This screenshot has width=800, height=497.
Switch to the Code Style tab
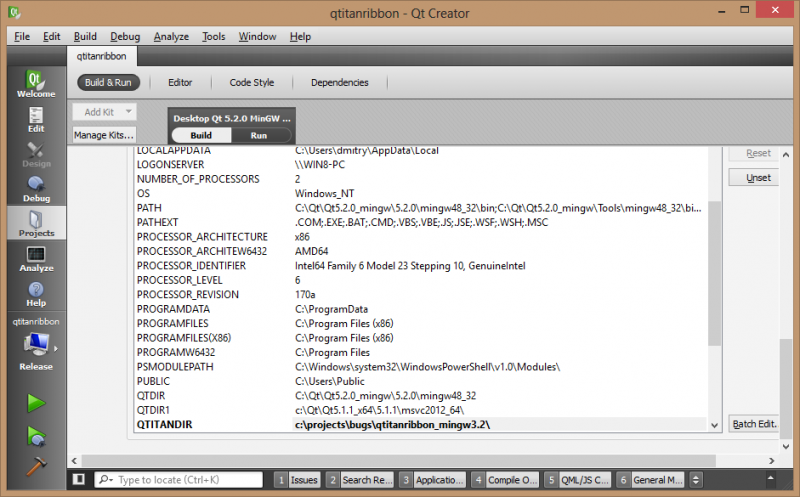point(251,83)
